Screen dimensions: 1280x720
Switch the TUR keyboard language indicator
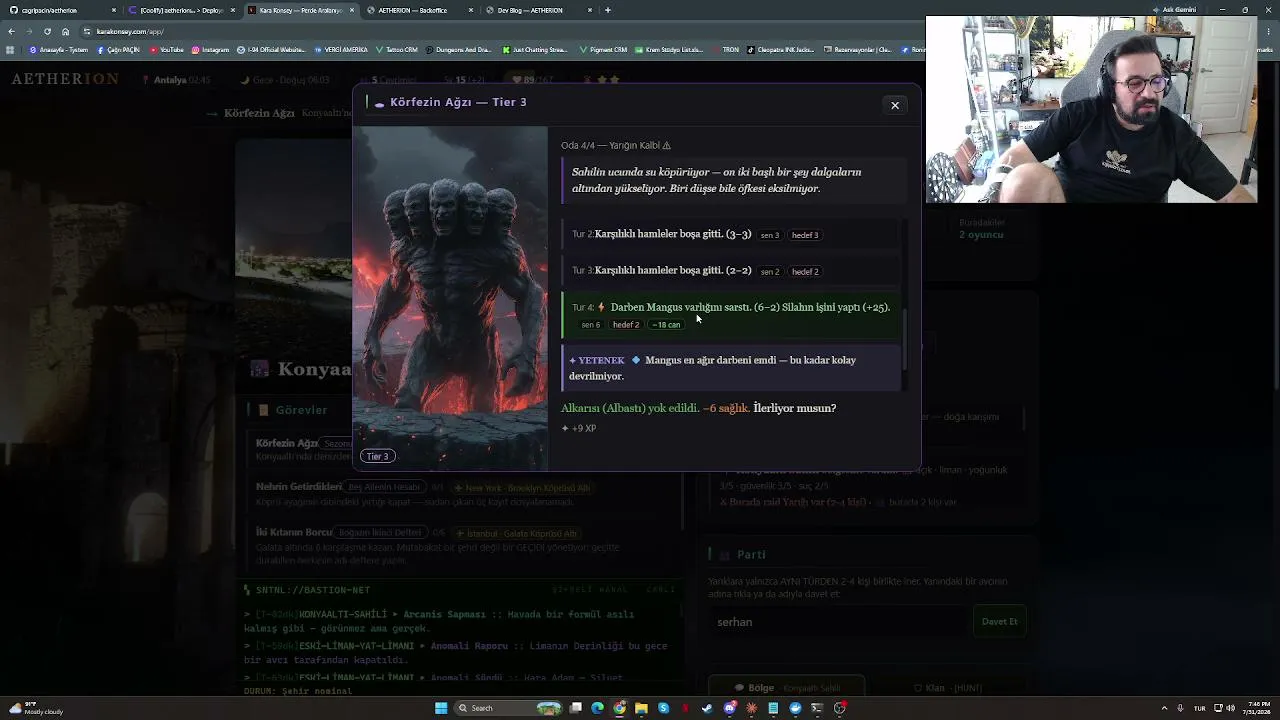tap(1199, 708)
